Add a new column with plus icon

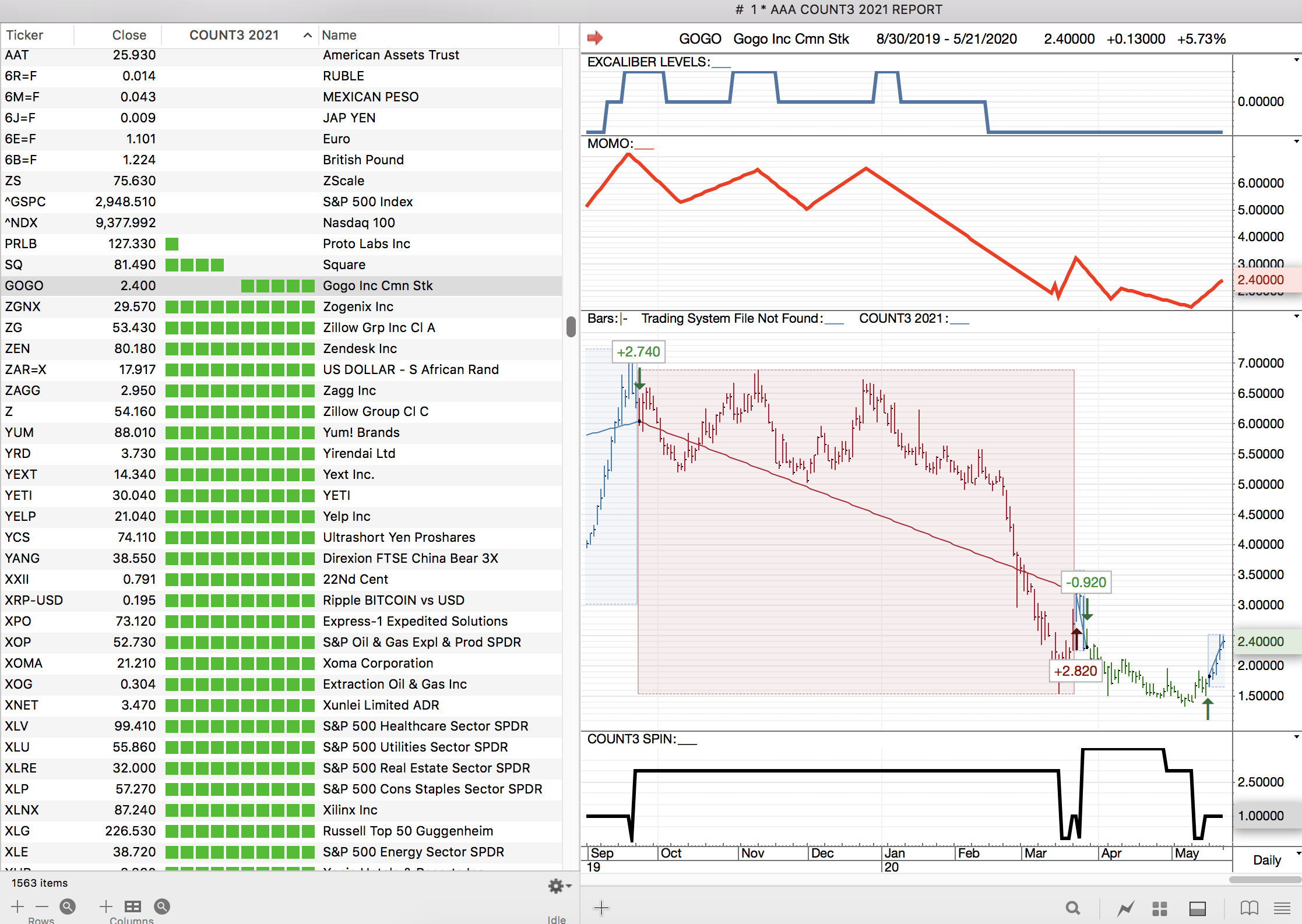(x=105, y=906)
